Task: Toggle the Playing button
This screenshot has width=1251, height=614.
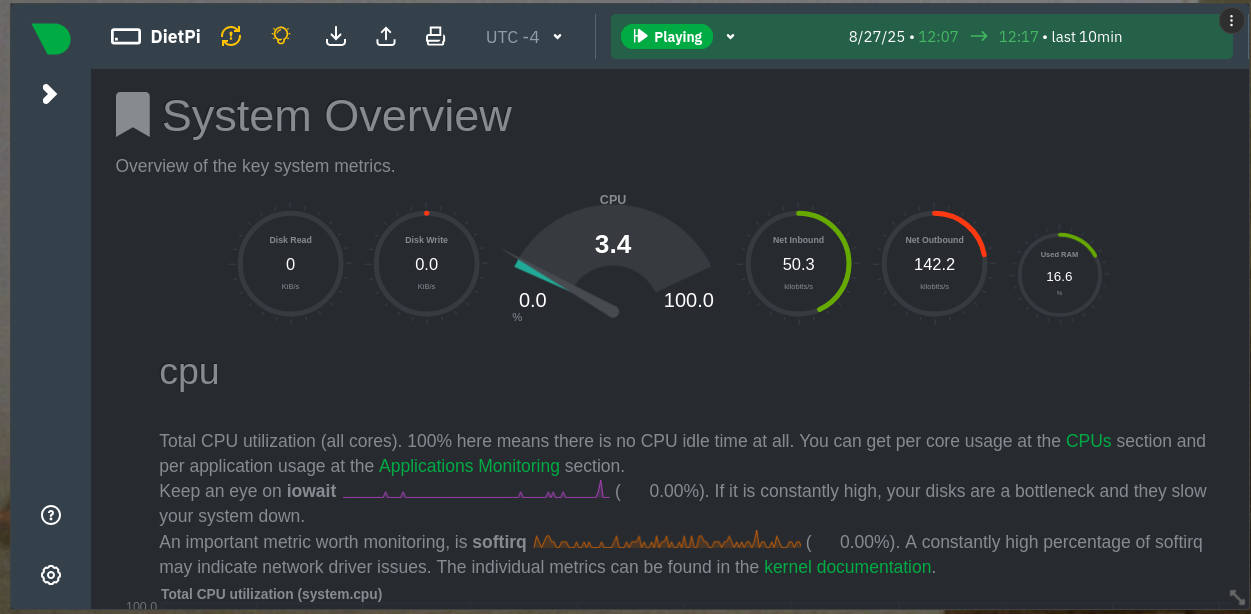Action: point(667,37)
